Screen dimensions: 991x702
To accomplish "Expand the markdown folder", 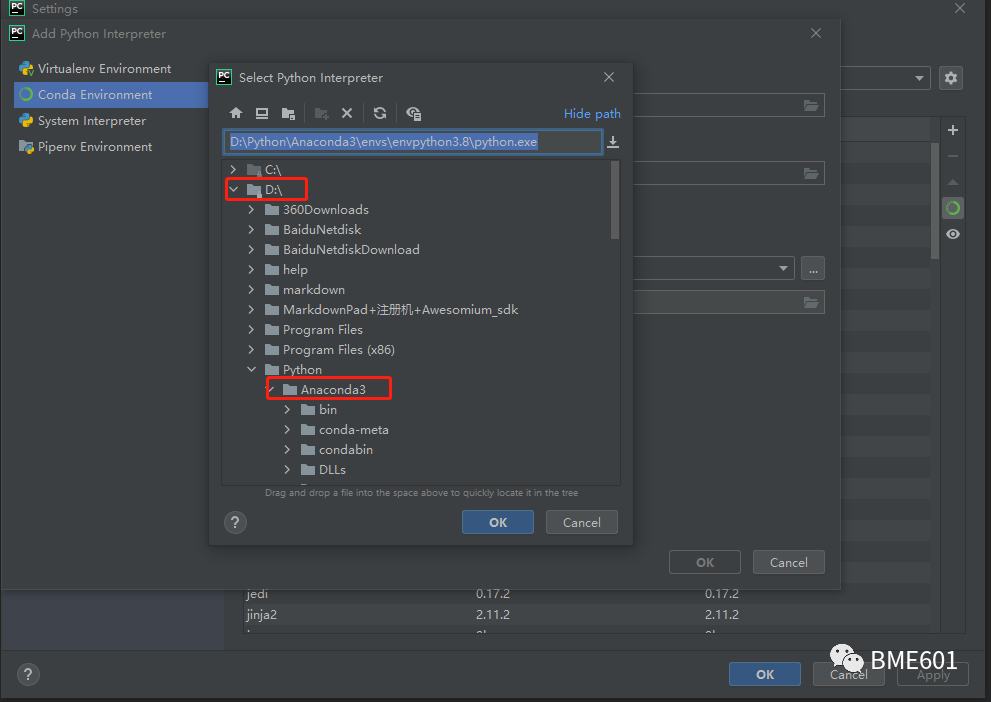I will tap(251, 289).
